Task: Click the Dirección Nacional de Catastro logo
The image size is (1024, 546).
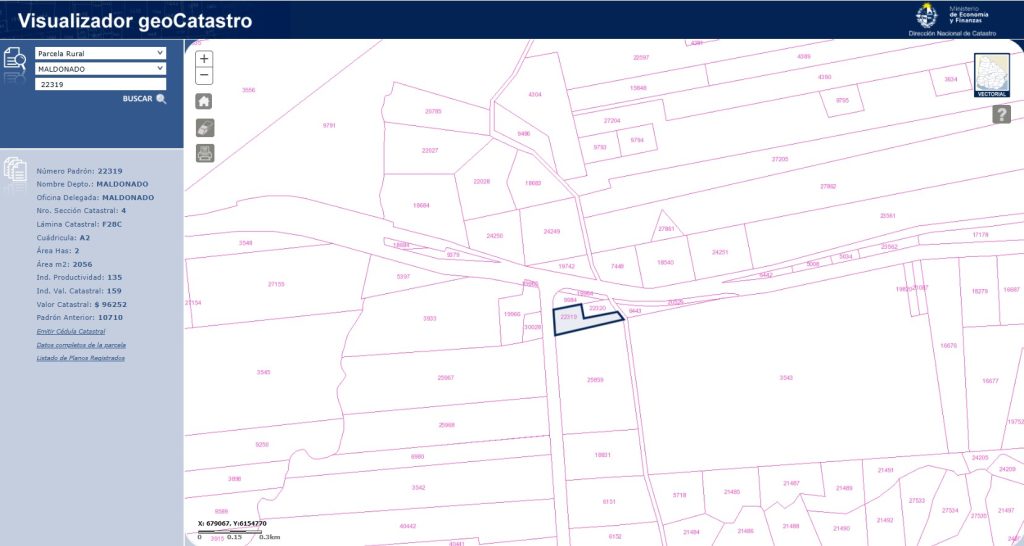Action: click(x=952, y=20)
